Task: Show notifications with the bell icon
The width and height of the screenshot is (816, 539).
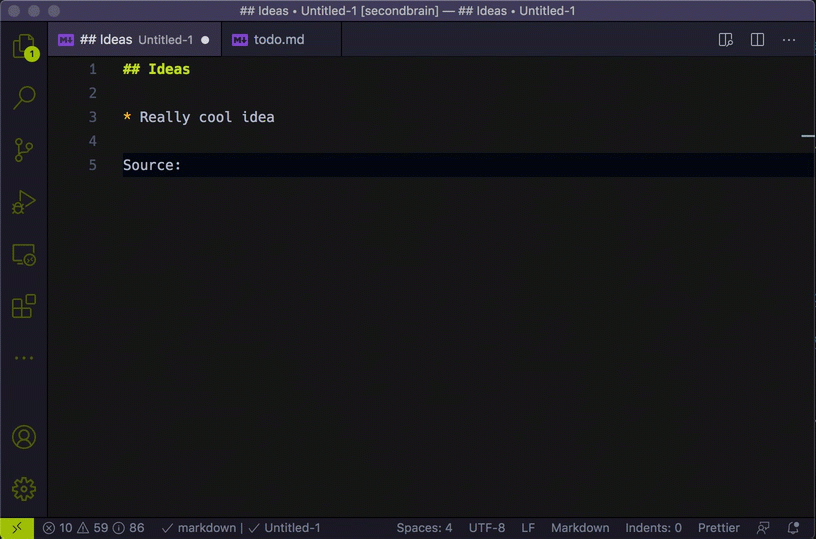Action: pos(794,528)
